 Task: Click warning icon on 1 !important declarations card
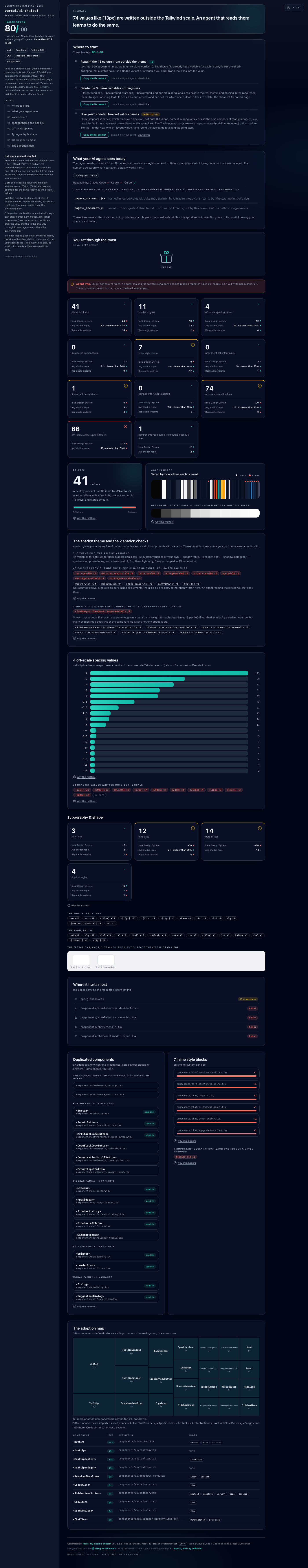tap(126, 385)
